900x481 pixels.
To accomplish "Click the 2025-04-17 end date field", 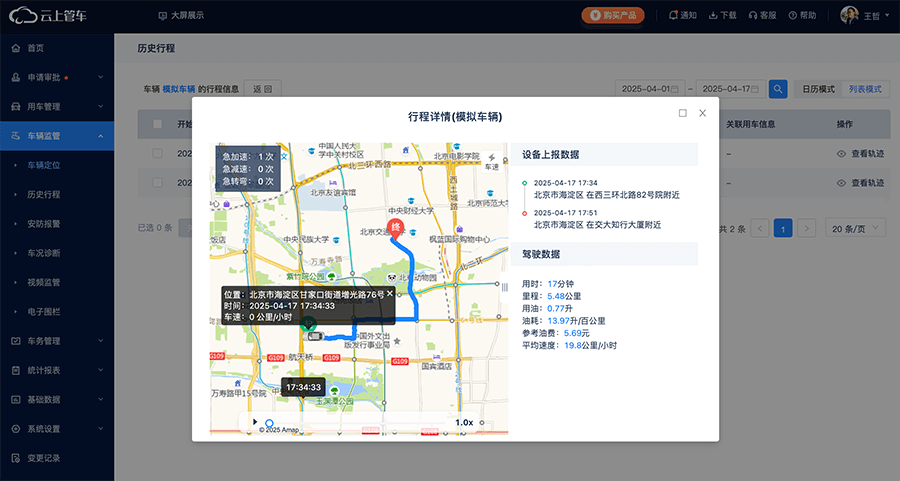I will (x=731, y=89).
